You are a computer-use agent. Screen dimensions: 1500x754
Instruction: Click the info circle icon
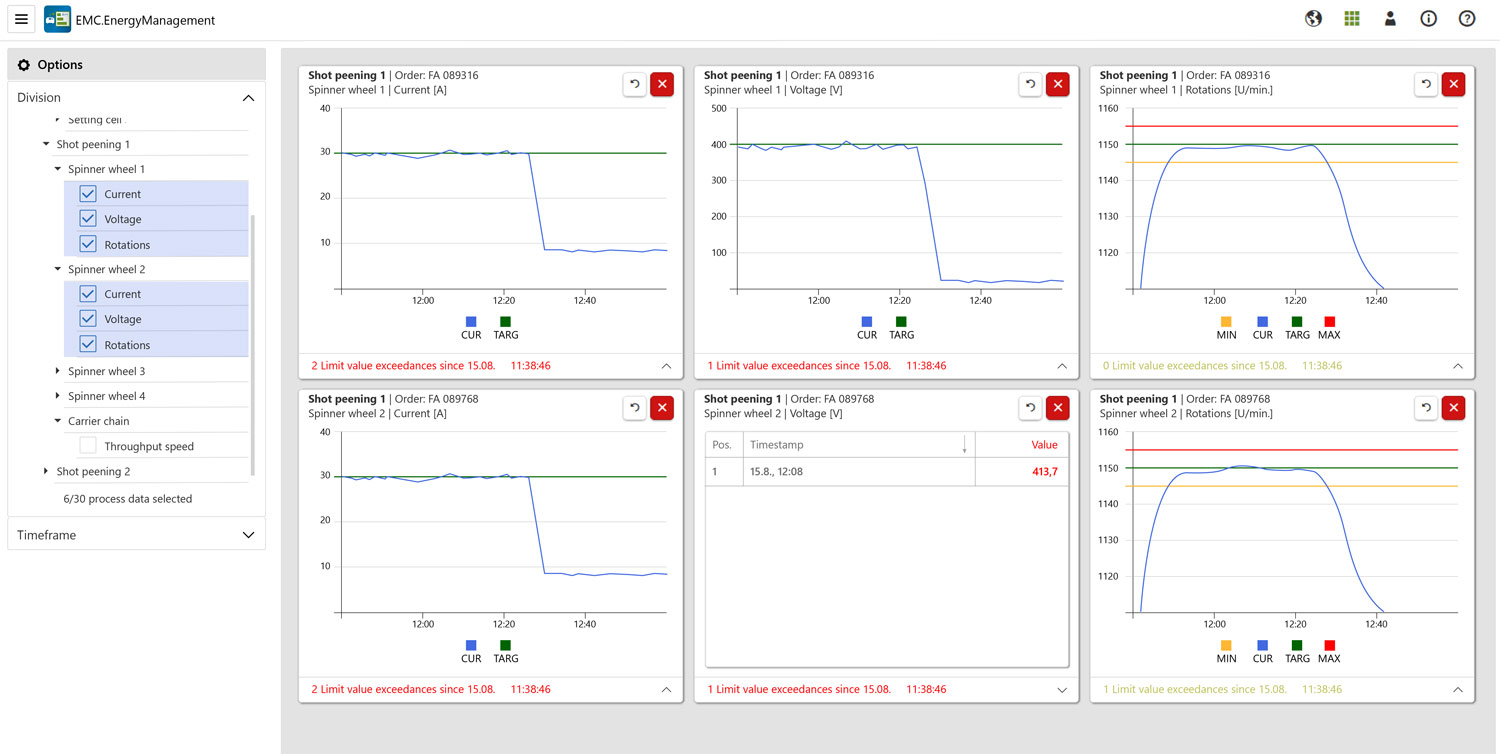pos(1428,19)
